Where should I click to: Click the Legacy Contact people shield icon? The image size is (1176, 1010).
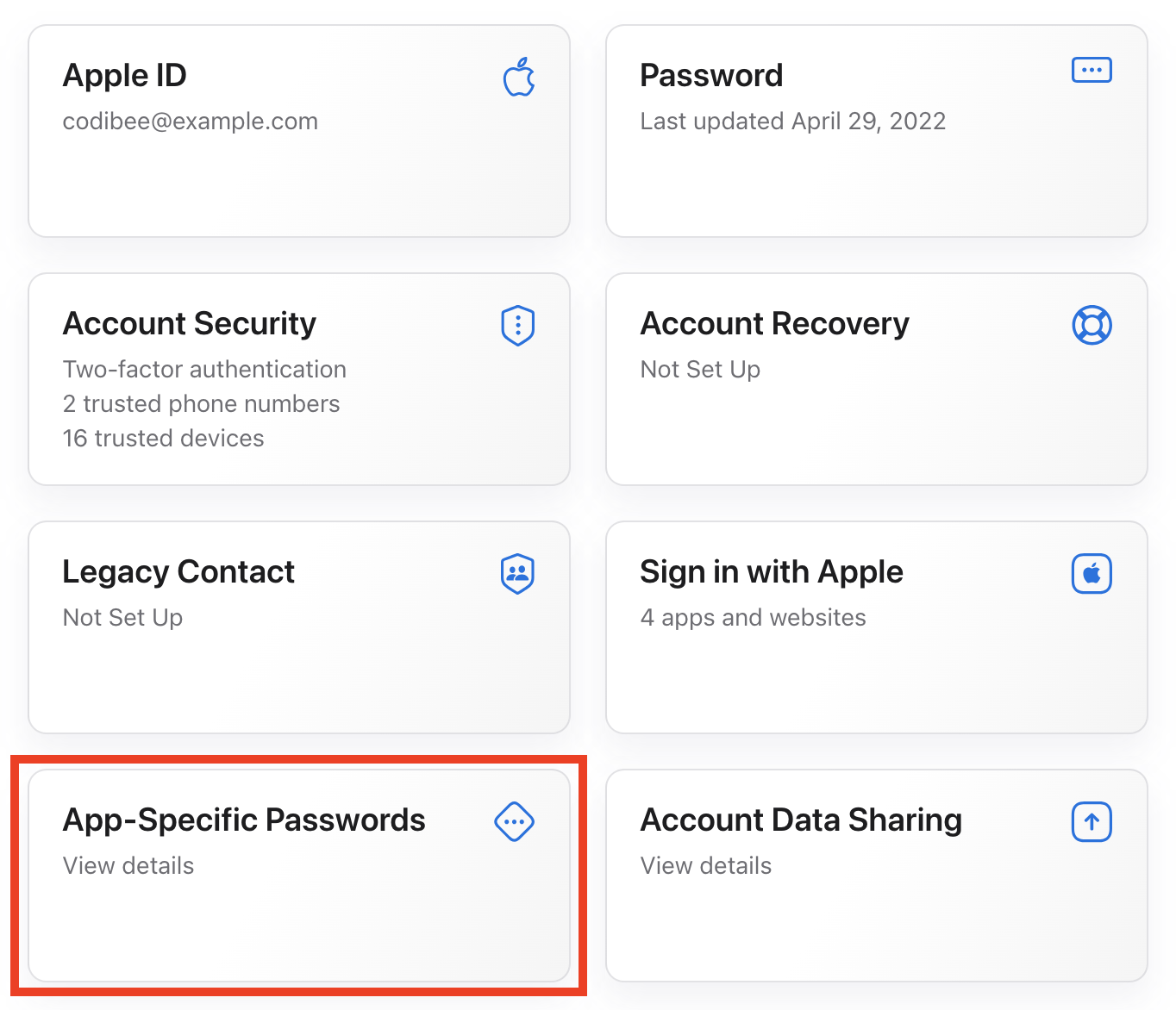click(517, 574)
